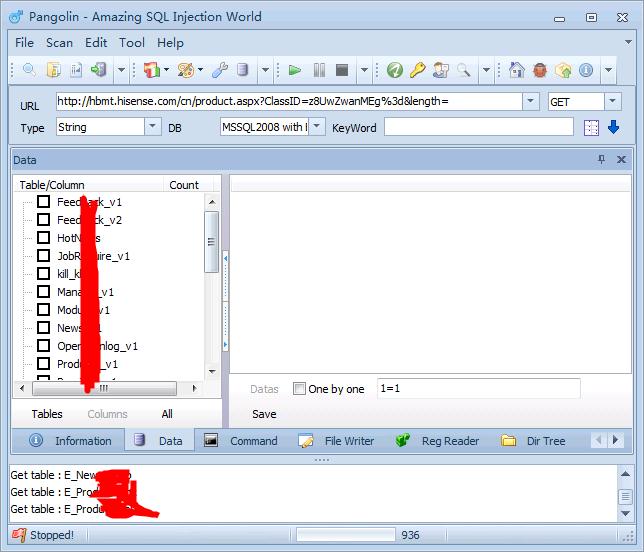Image resolution: width=644 pixels, height=552 pixels.
Task: Click the documents copy icon in toolbar
Action: click(x=53, y=70)
